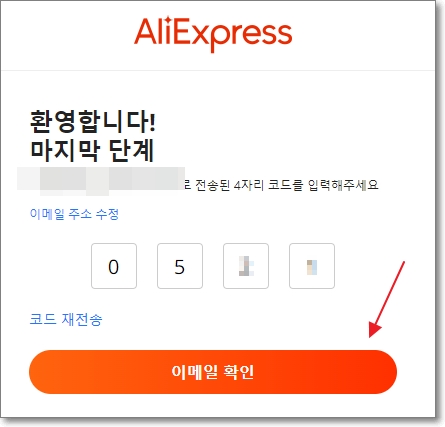Click the red arrow annotation
Viewport: 445px width, 427px height.
387,299
